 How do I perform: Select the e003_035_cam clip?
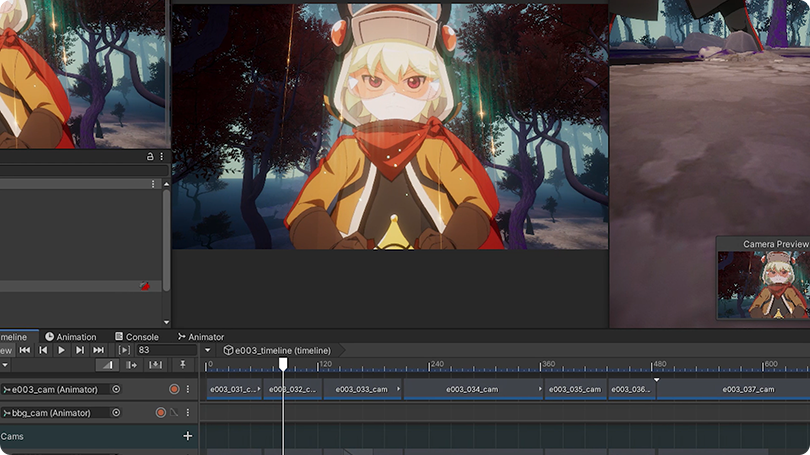tap(575, 389)
